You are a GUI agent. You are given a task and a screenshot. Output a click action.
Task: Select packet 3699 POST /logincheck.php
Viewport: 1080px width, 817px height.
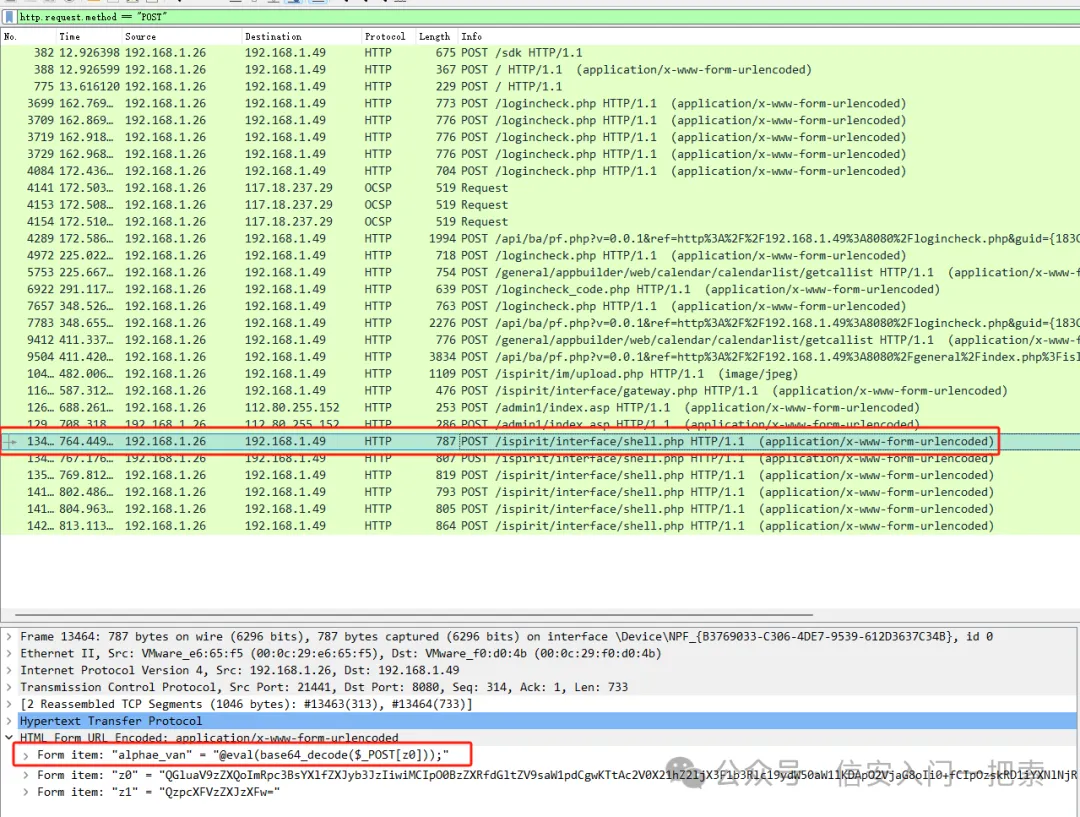pyautogui.click(x=540, y=103)
